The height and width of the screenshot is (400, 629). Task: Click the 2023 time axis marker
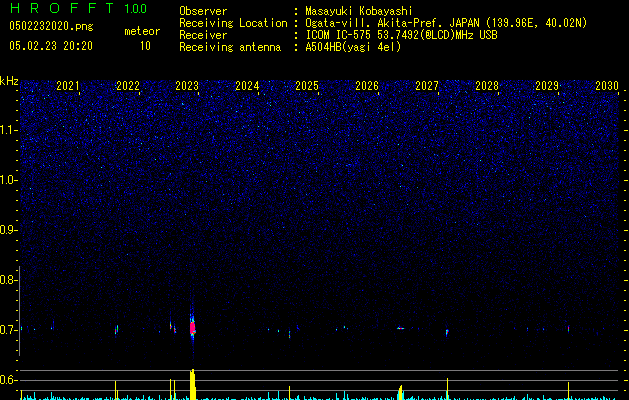tap(187, 86)
